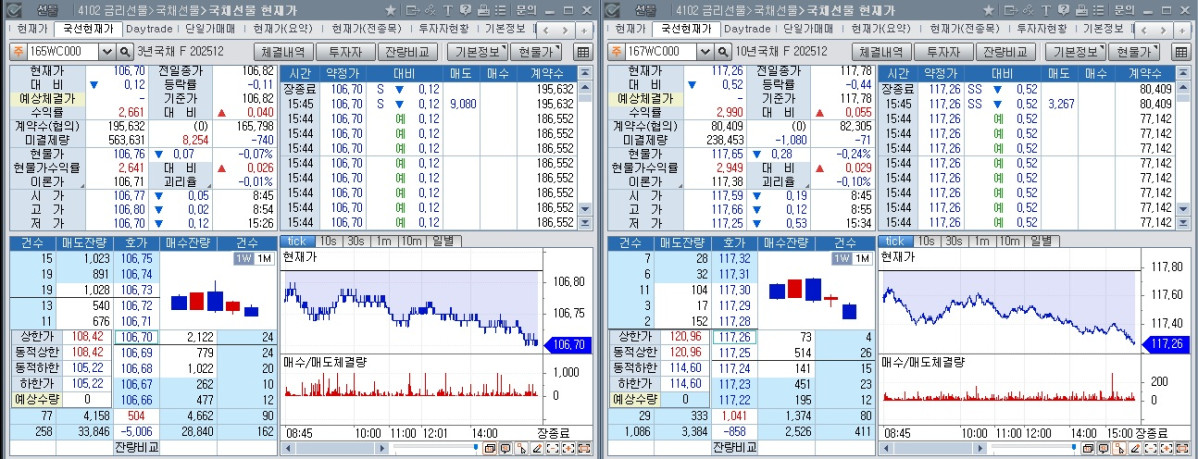
Task: Click bid price 117.25 in right order book
Action: coord(735,352)
